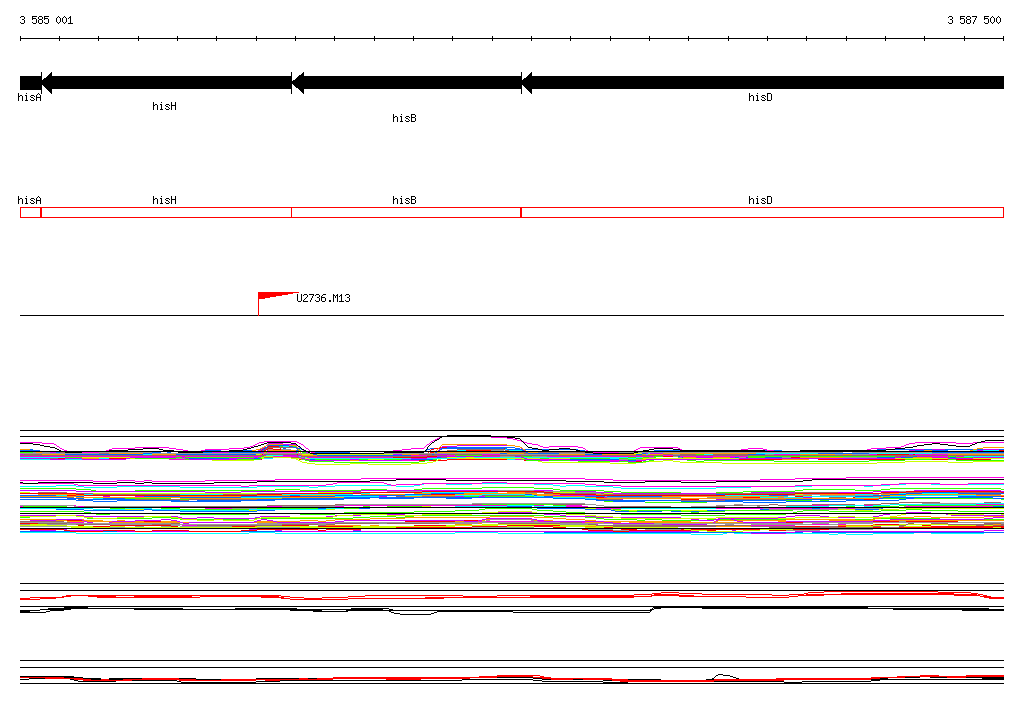The height and width of the screenshot is (714, 1024).
Task: Click the hisA gene arrow segment
Action: pos(31,83)
